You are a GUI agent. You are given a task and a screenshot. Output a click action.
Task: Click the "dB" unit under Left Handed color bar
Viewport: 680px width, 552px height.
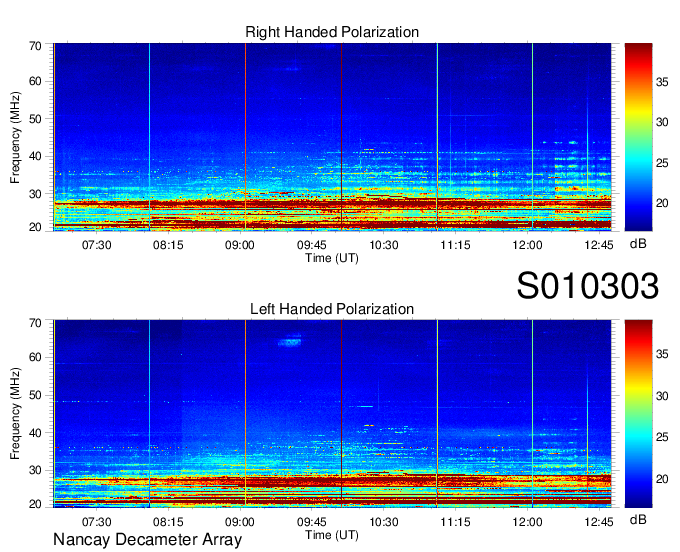click(x=638, y=520)
